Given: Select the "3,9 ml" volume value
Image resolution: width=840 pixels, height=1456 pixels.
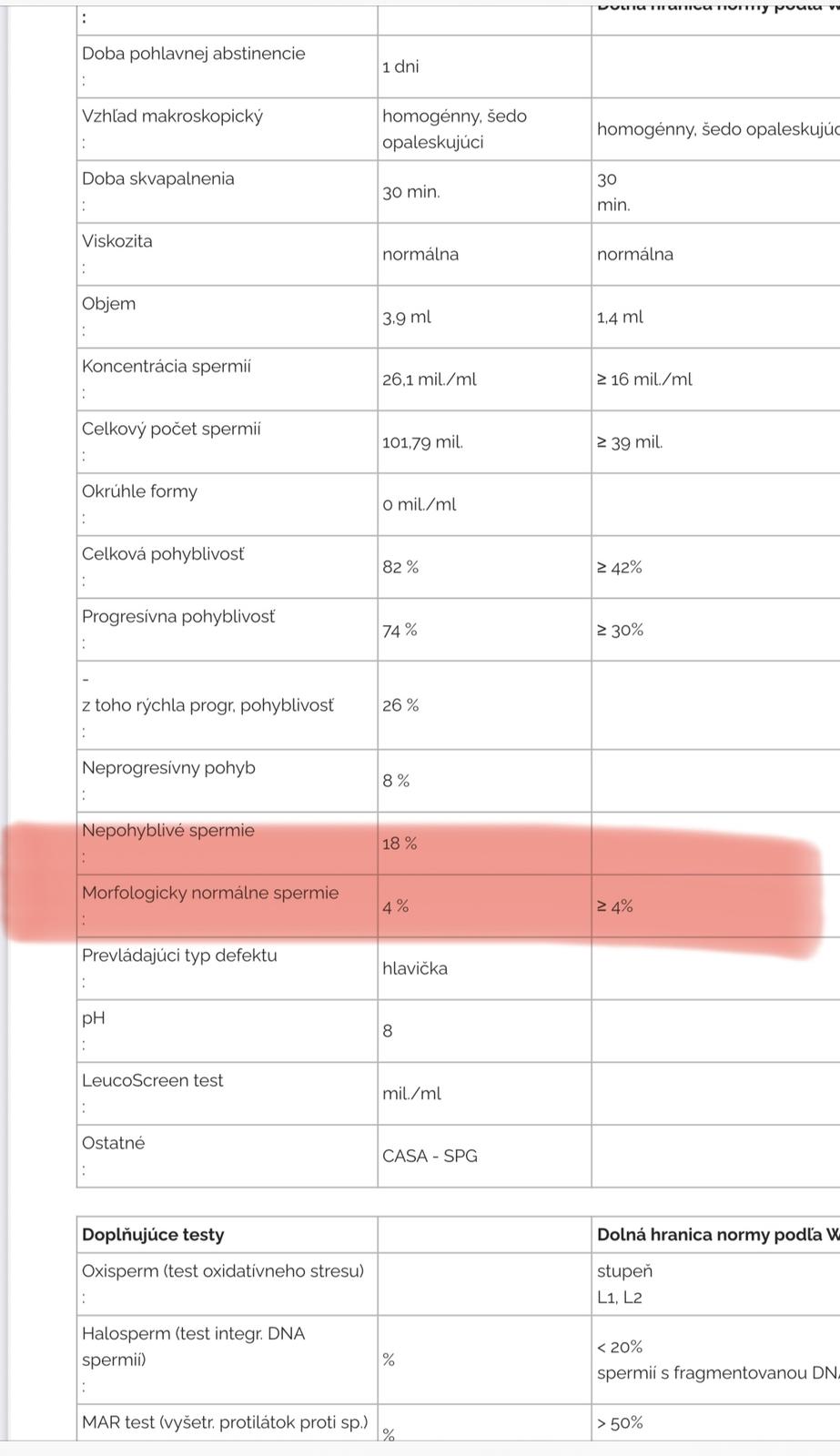Looking at the screenshot, I should point(407,317).
